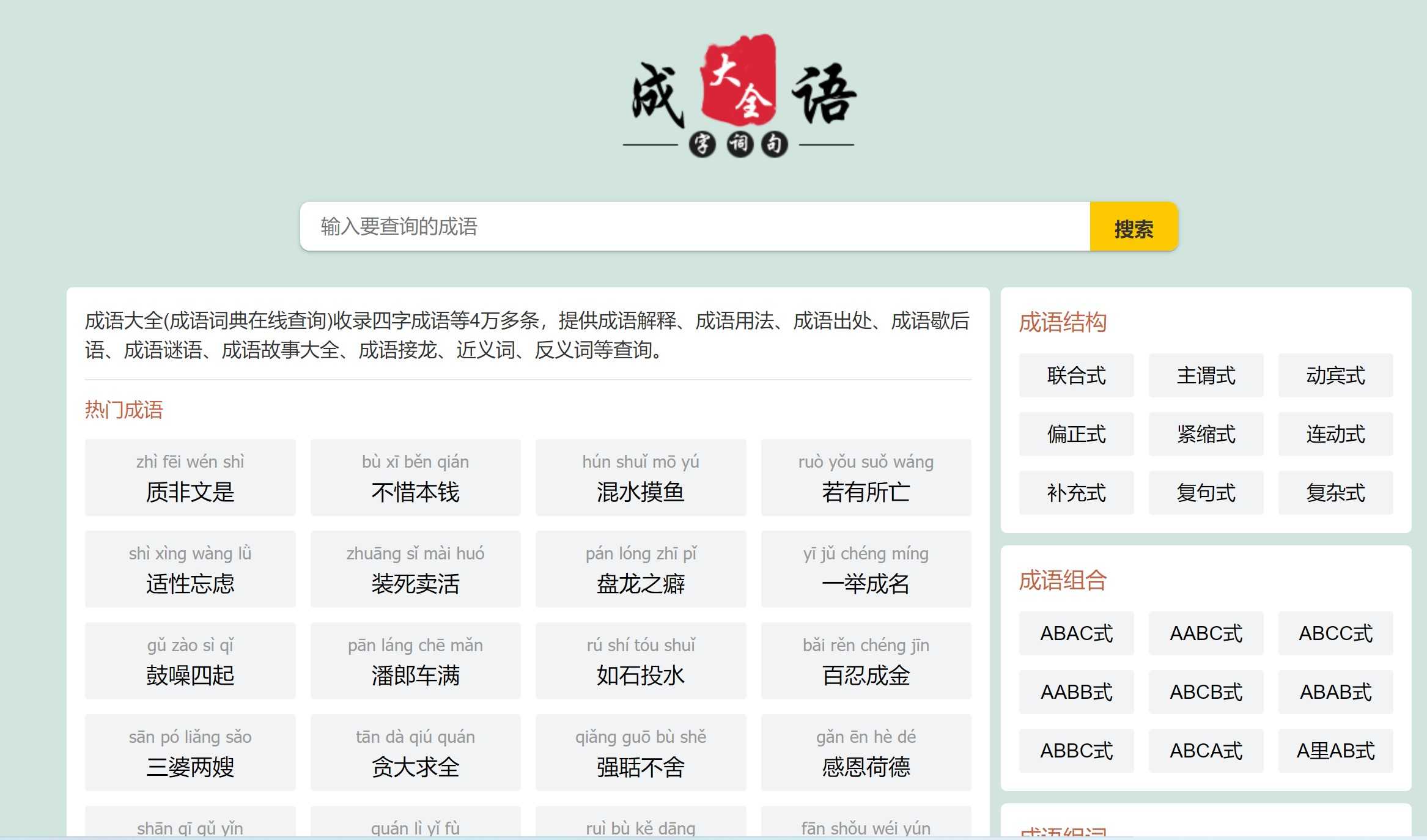Select the 复句式 structure filter
This screenshot has width=1427, height=840.
click(1206, 493)
